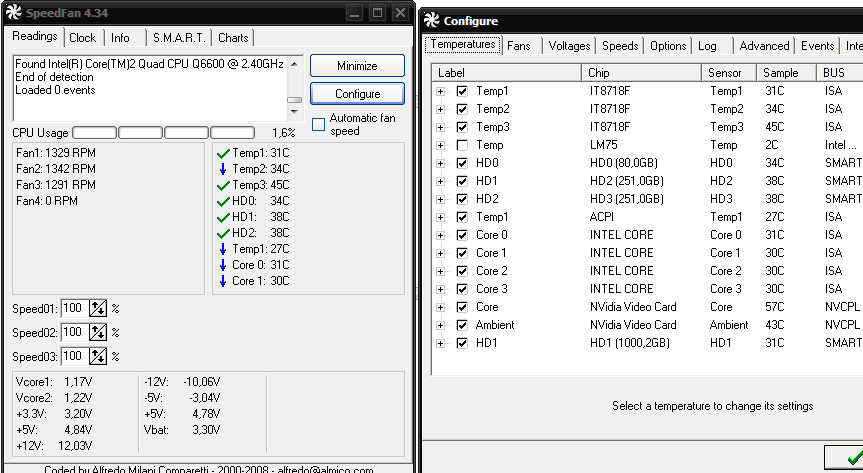The width and height of the screenshot is (863, 473).
Task: Click the Speed02 percentage input field
Action: pyautogui.click(x=74, y=332)
